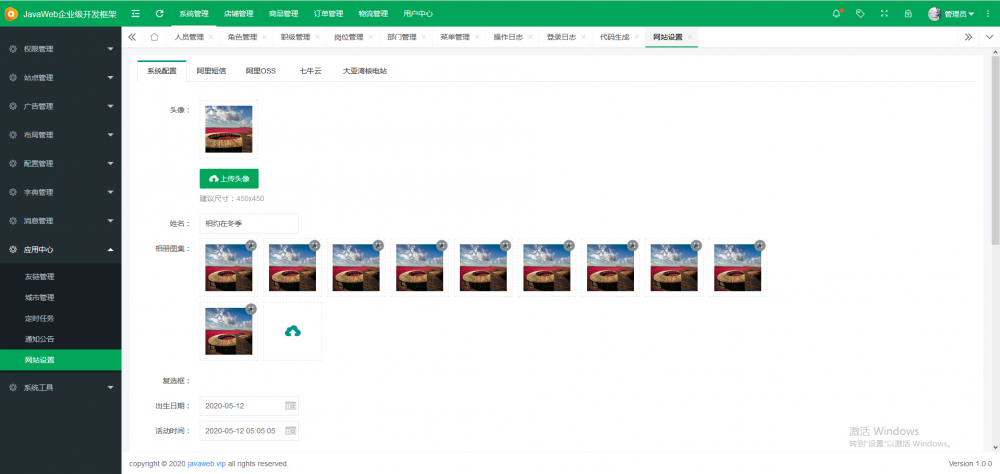
Task: Click the cloud upload icon in the album grid
Action: [292, 331]
